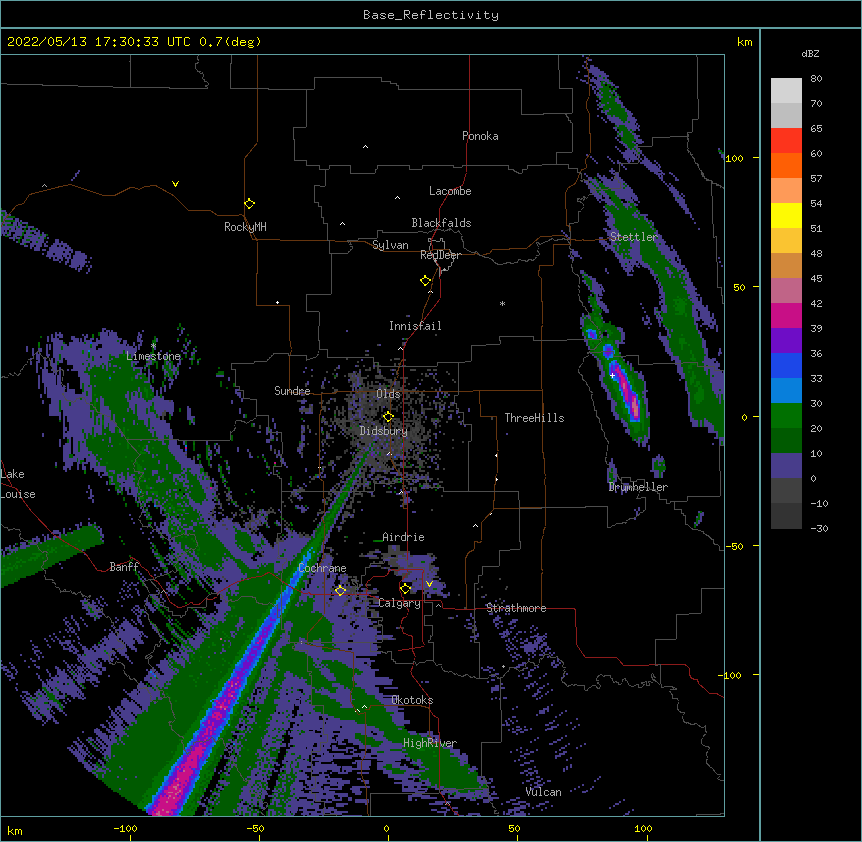Click the yellow marker left of Calgary near Cochrane
This screenshot has height=842, width=862.
coord(340,590)
